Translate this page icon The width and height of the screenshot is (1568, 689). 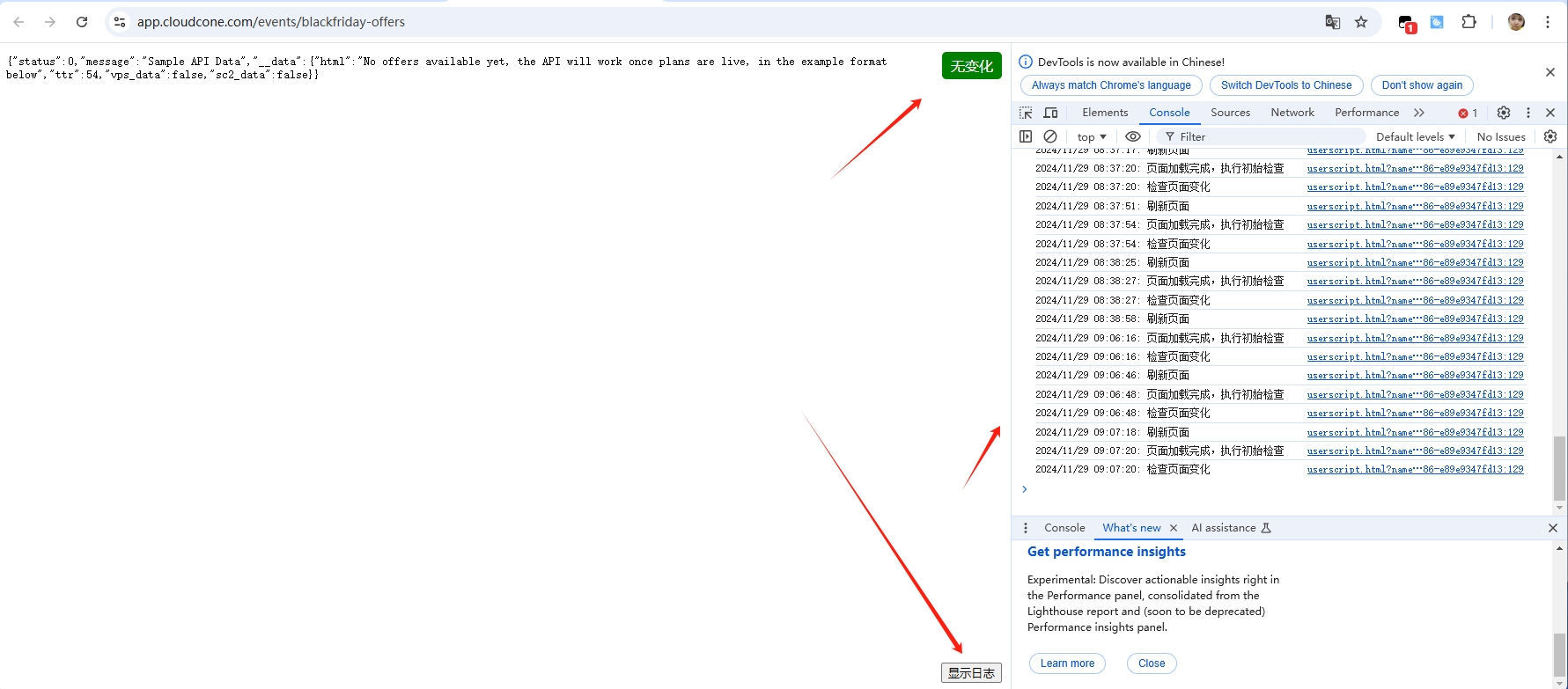point(1333,22)
